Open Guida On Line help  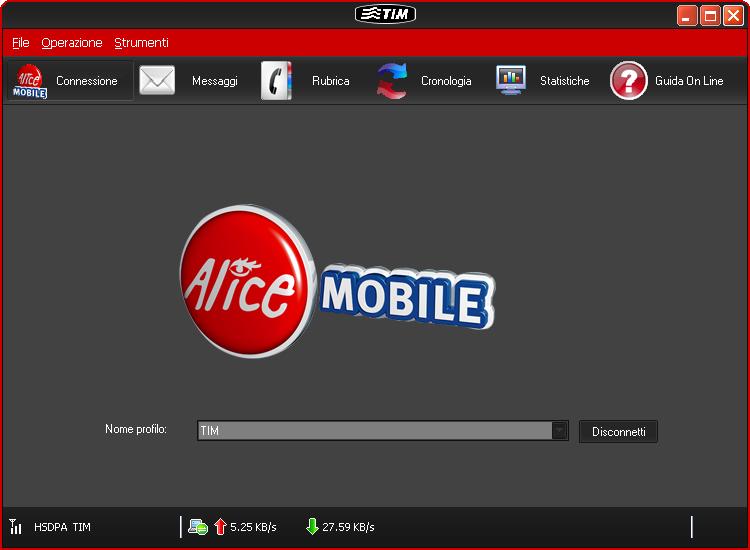pyautogui.click(x=629, y=81)
